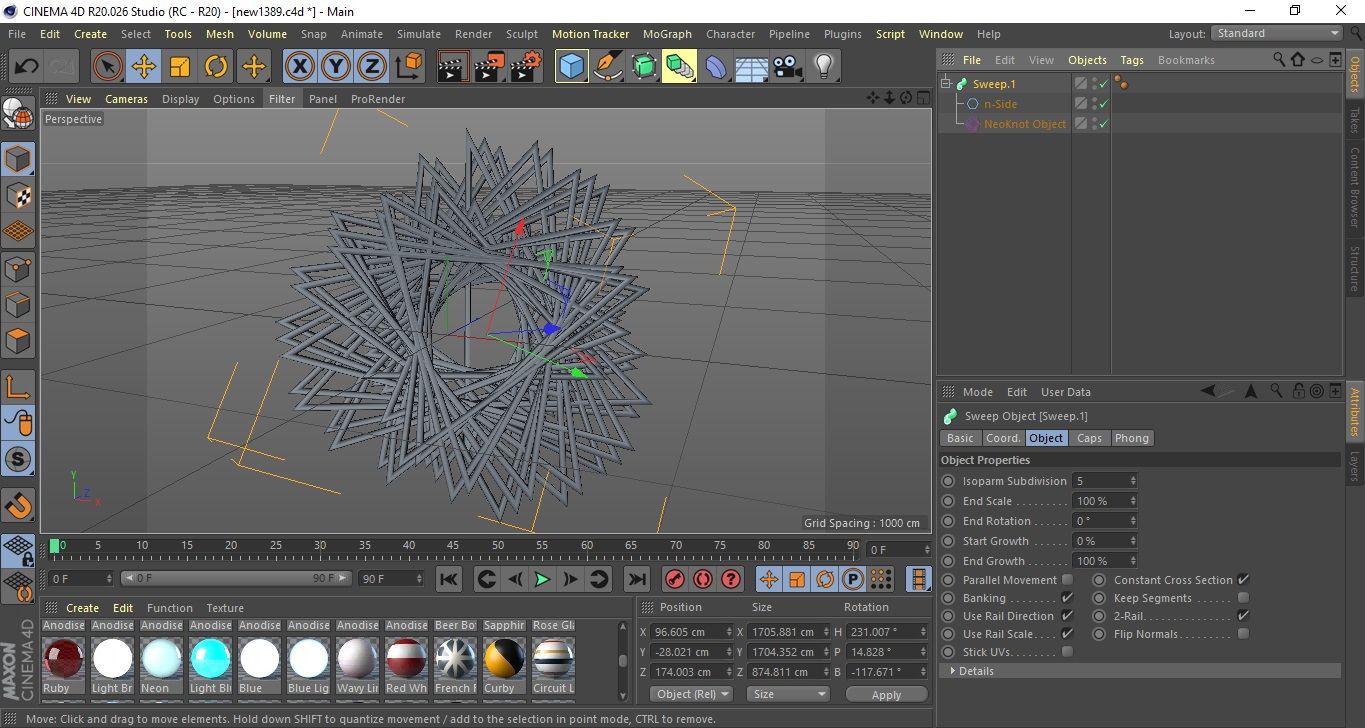Switch to the Caps tab
1365x728 pixels.
[1089, 438]
